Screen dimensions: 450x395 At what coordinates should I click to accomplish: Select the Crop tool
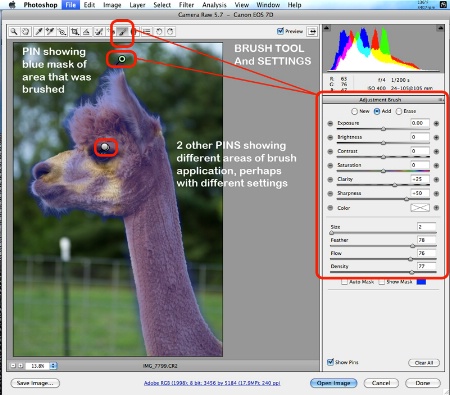(x=75, y=31)
